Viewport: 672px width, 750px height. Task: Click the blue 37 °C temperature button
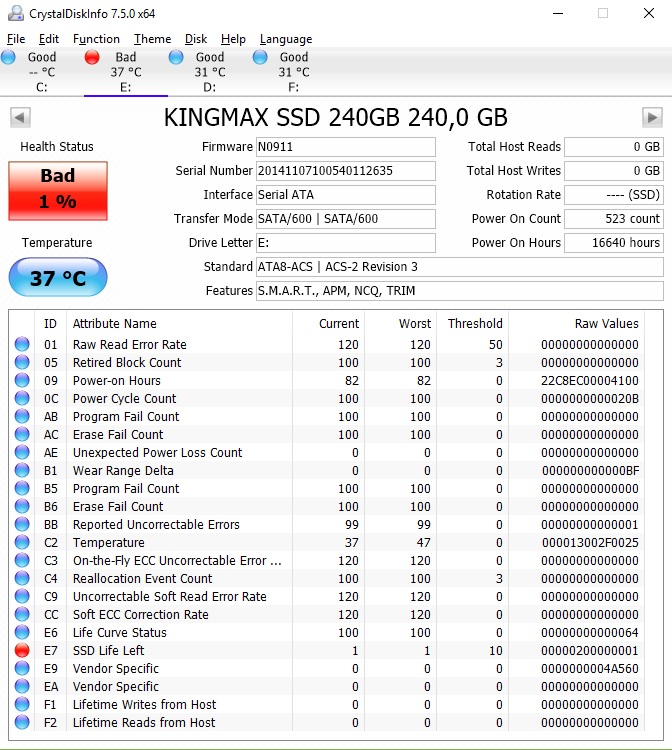click(58, 277)
